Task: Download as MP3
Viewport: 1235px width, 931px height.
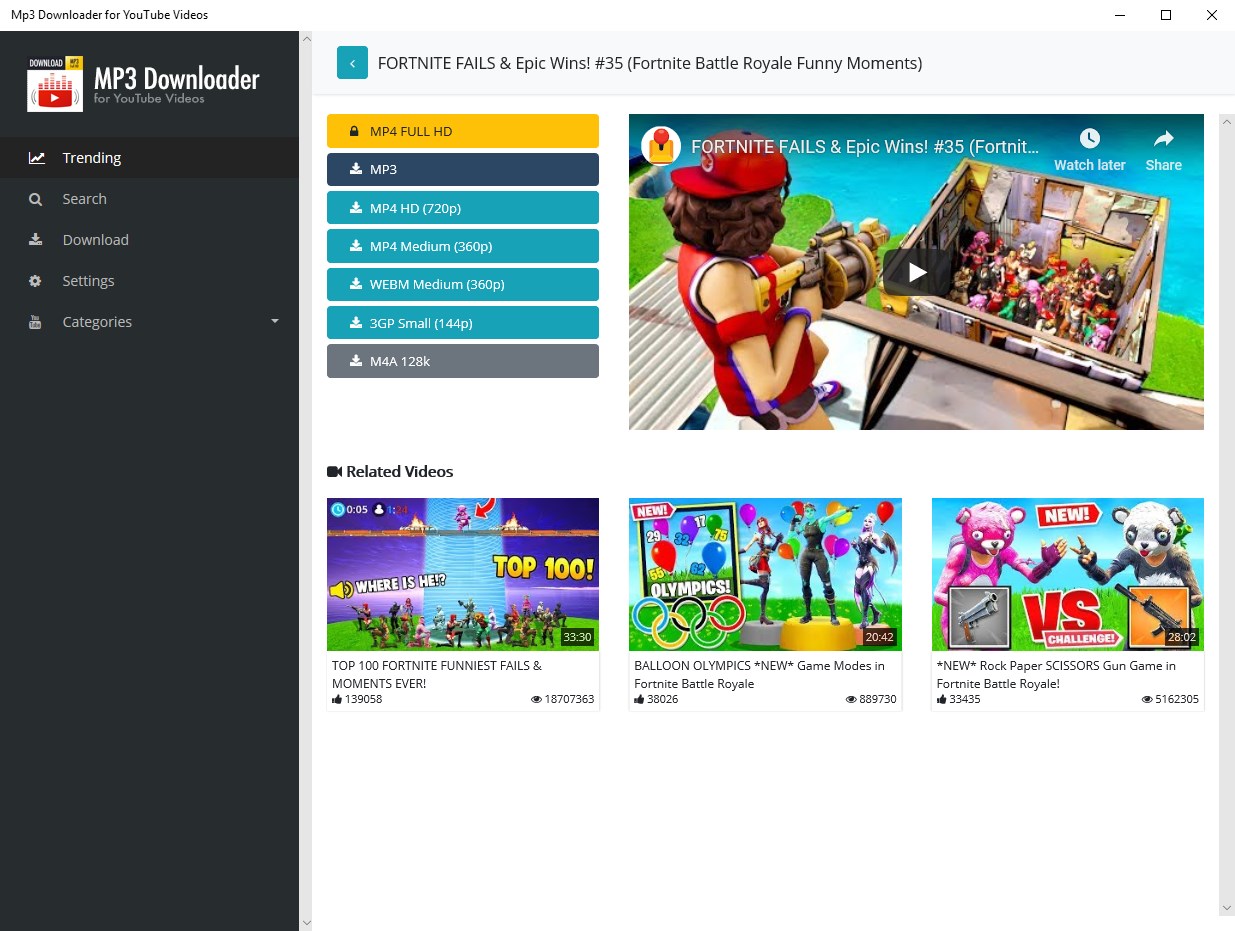Action: 463,169
